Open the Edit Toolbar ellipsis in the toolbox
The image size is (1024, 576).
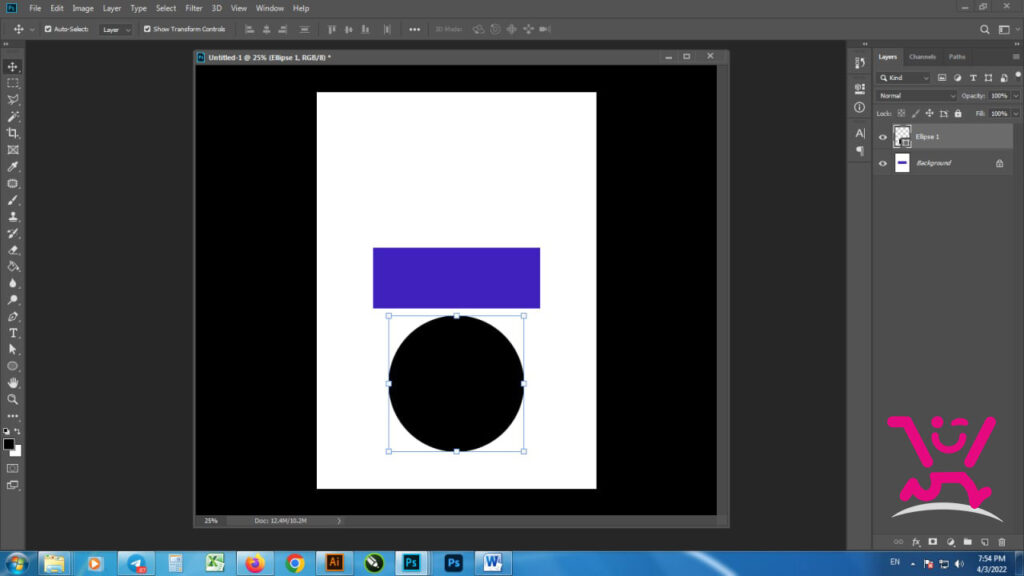12,416
